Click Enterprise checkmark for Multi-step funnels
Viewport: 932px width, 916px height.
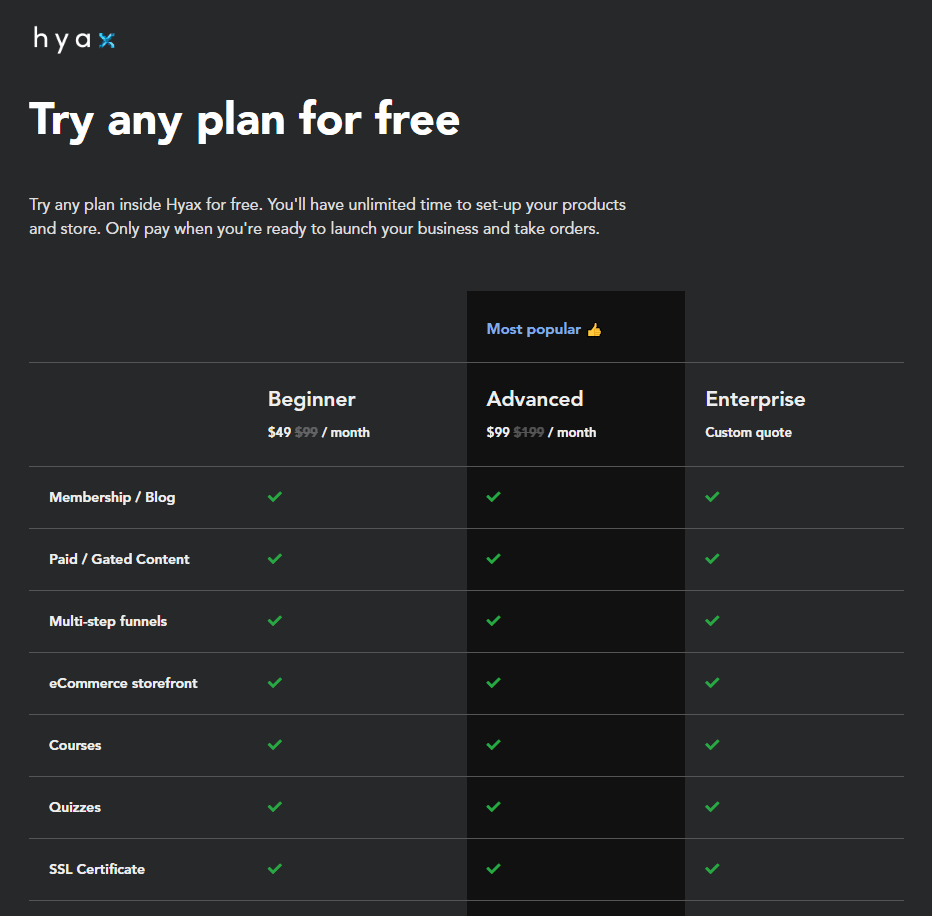[712, 621]
